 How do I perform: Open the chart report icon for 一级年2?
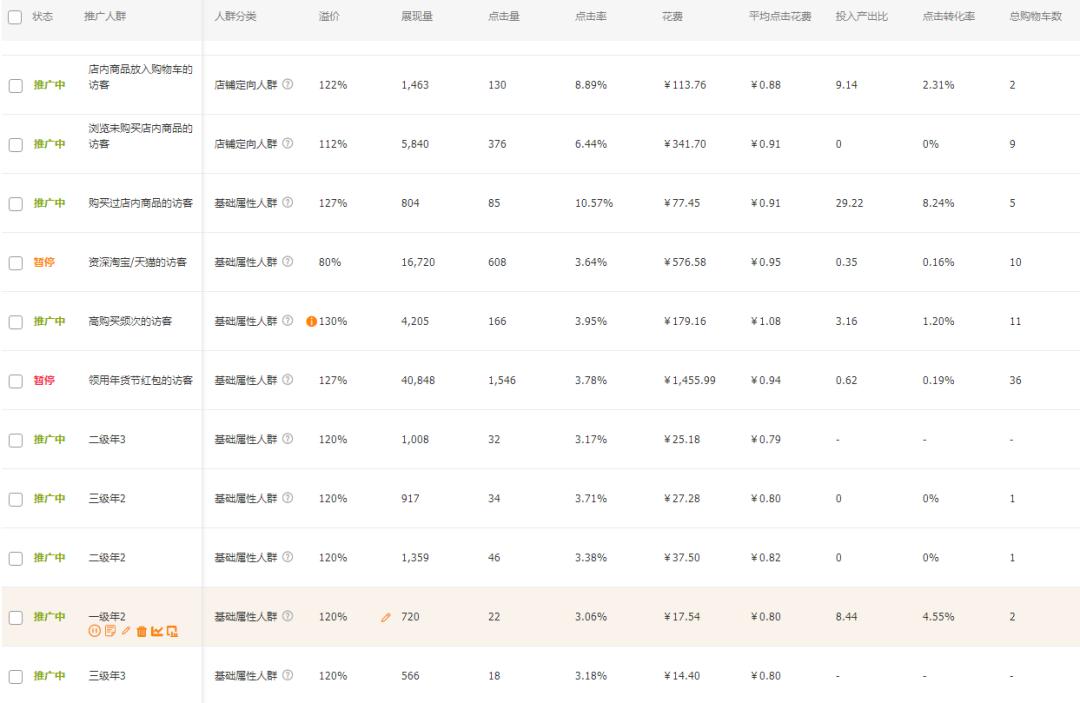[x=157, y=631]
